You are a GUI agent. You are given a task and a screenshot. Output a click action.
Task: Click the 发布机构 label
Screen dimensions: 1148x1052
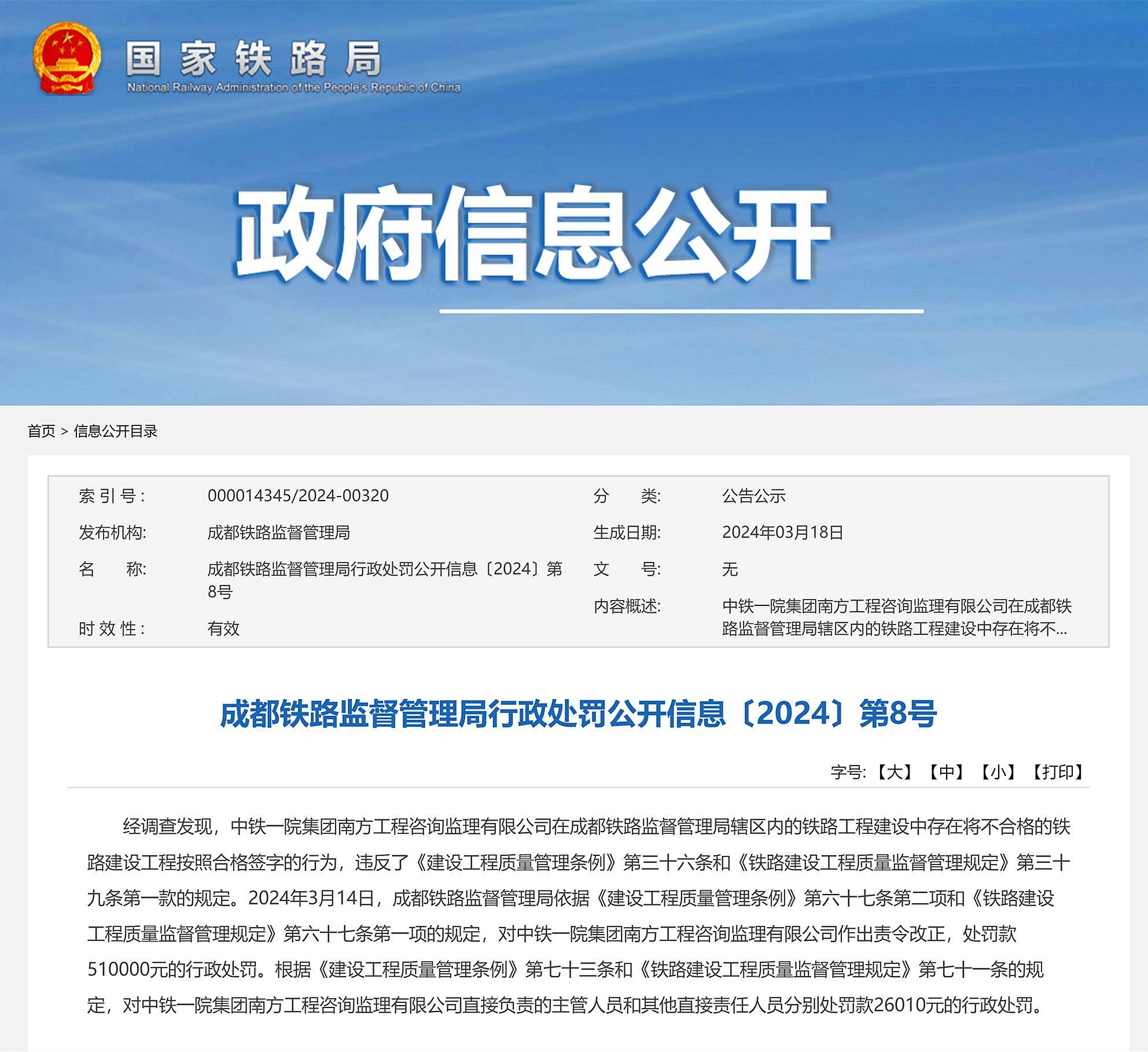pyautogui.click(x=112, y=532)
